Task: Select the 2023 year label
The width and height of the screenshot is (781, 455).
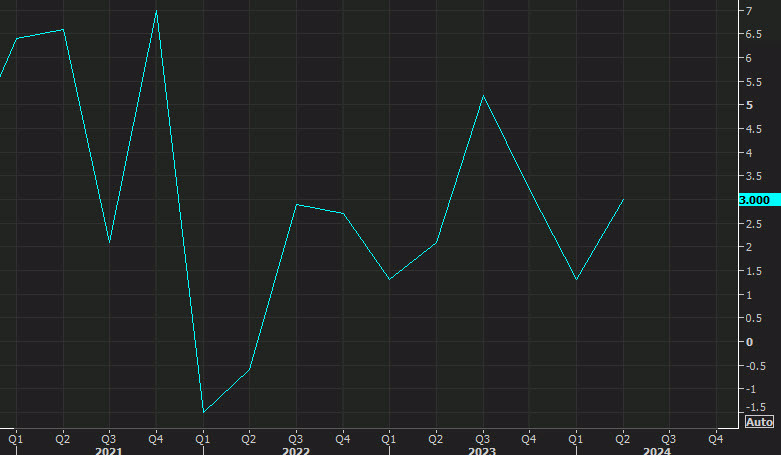Action: click(x=483, y=451)
